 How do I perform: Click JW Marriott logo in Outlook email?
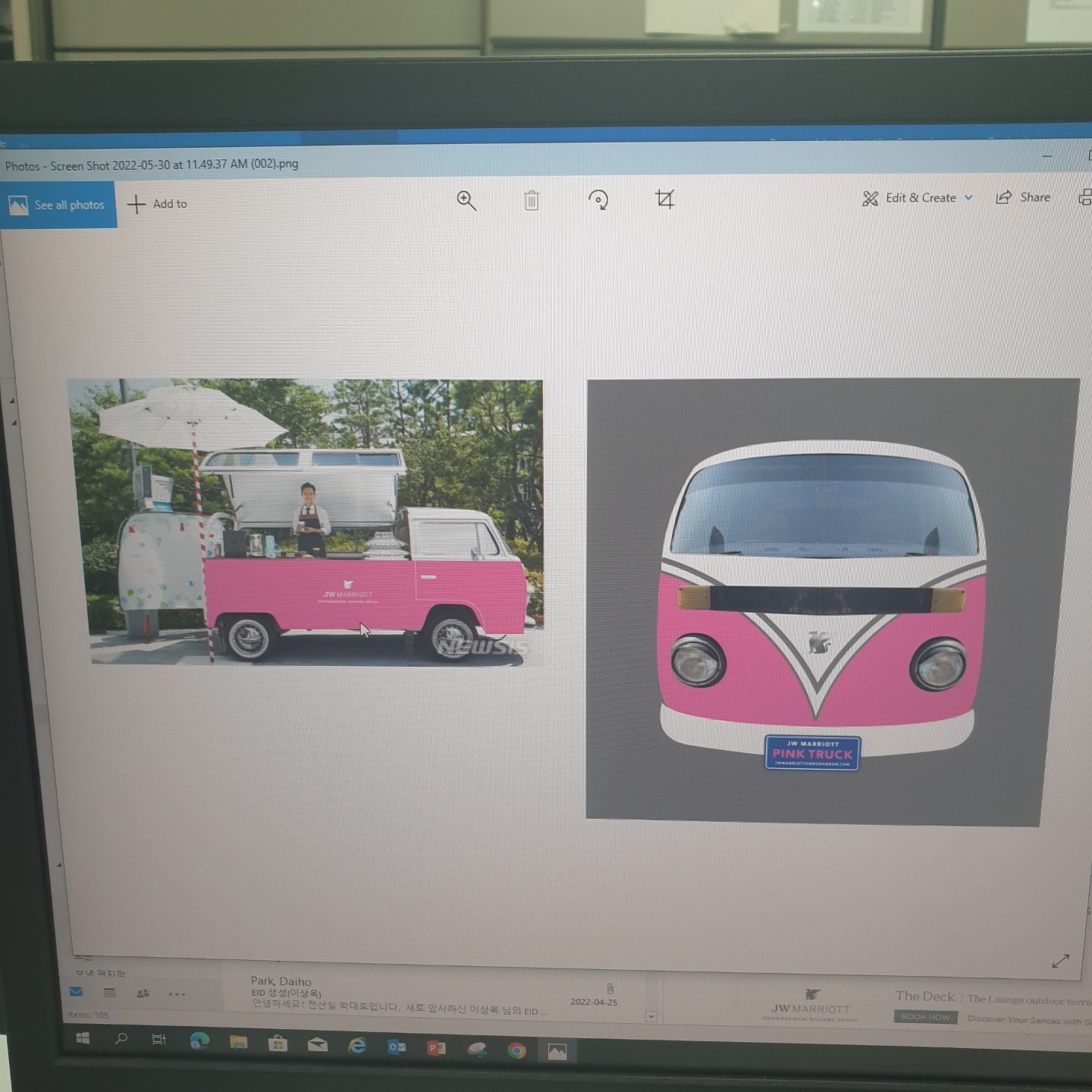click(811, 1005)
